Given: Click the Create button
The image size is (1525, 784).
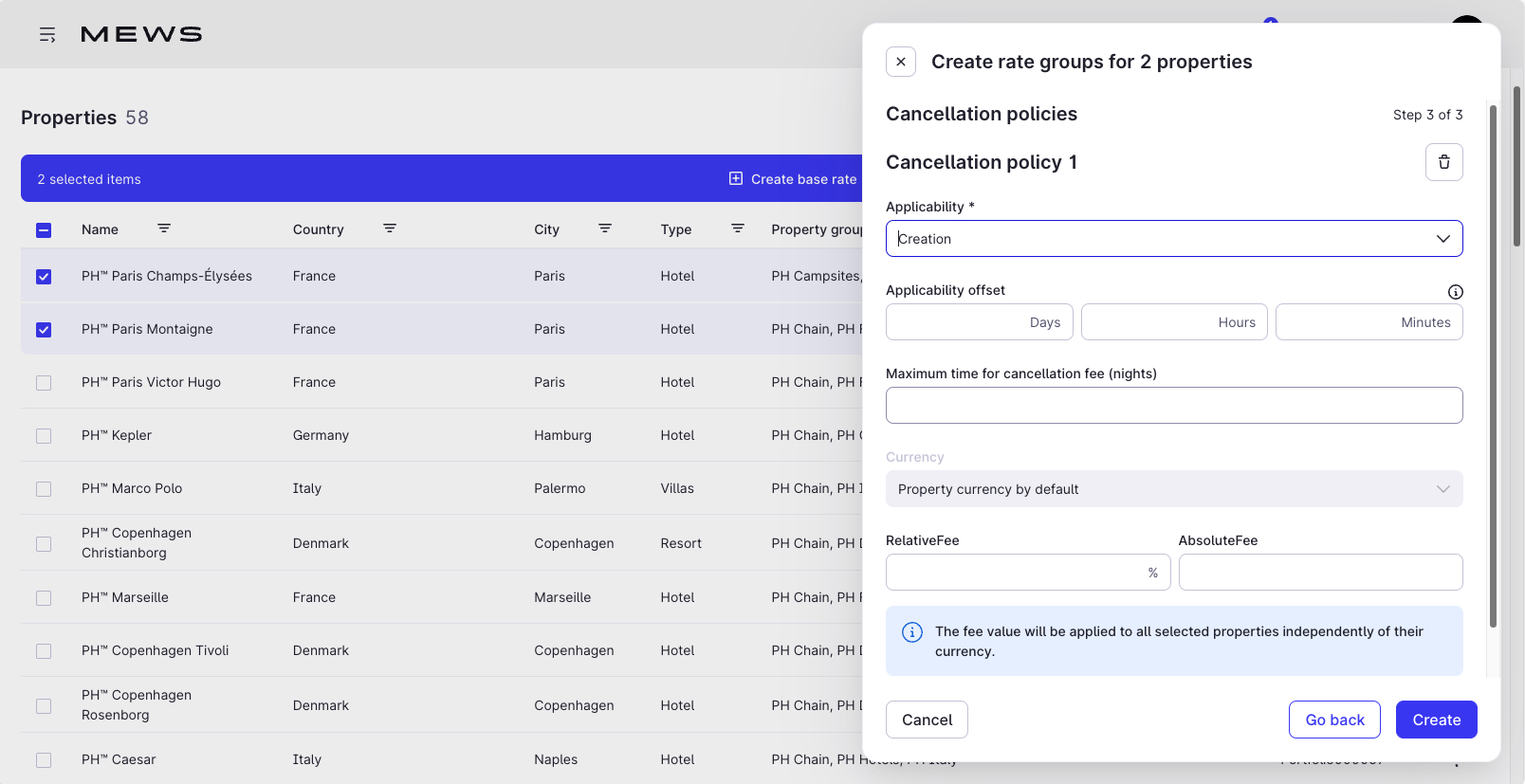Looking at the screenshot, I should [x=1437, y=720].
